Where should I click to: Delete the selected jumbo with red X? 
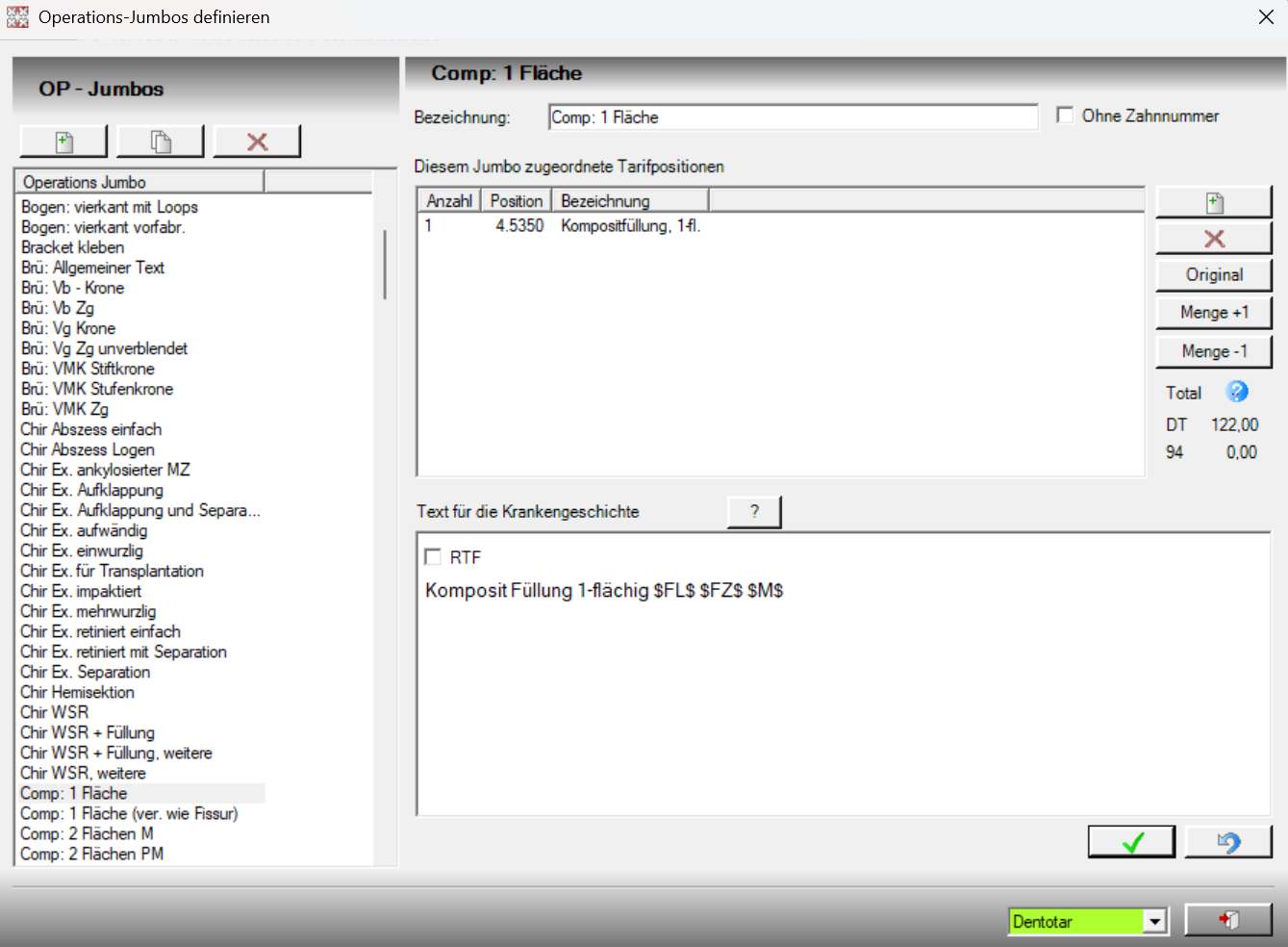pyautogui.click(x=257, y=141)
